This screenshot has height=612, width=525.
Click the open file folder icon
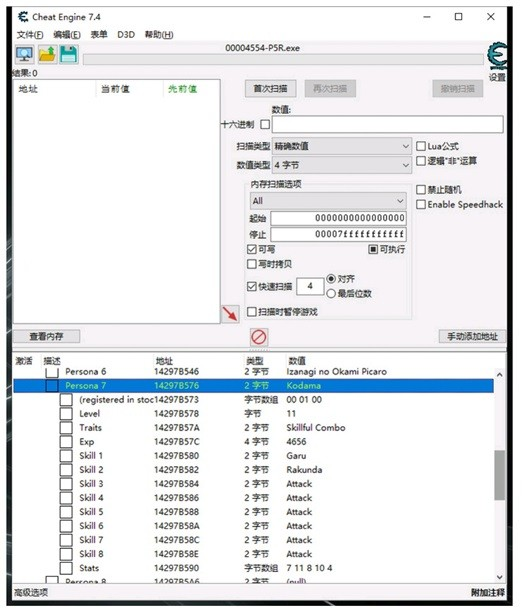[x=47, y=54]
